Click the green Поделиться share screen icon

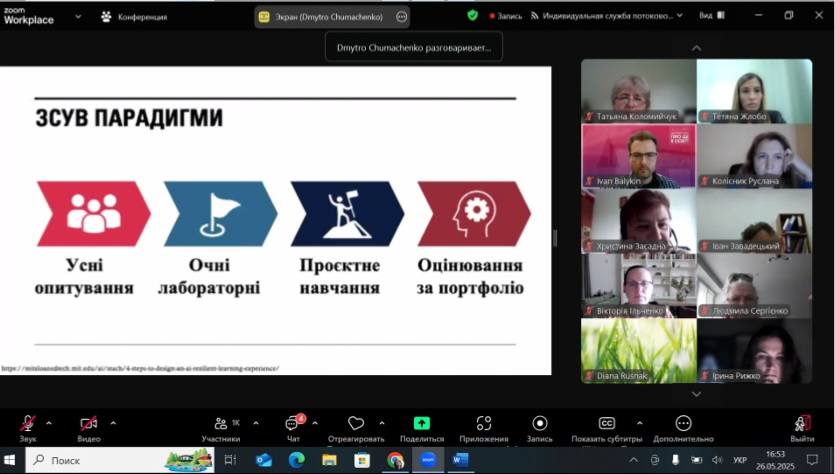pos(421,424)
